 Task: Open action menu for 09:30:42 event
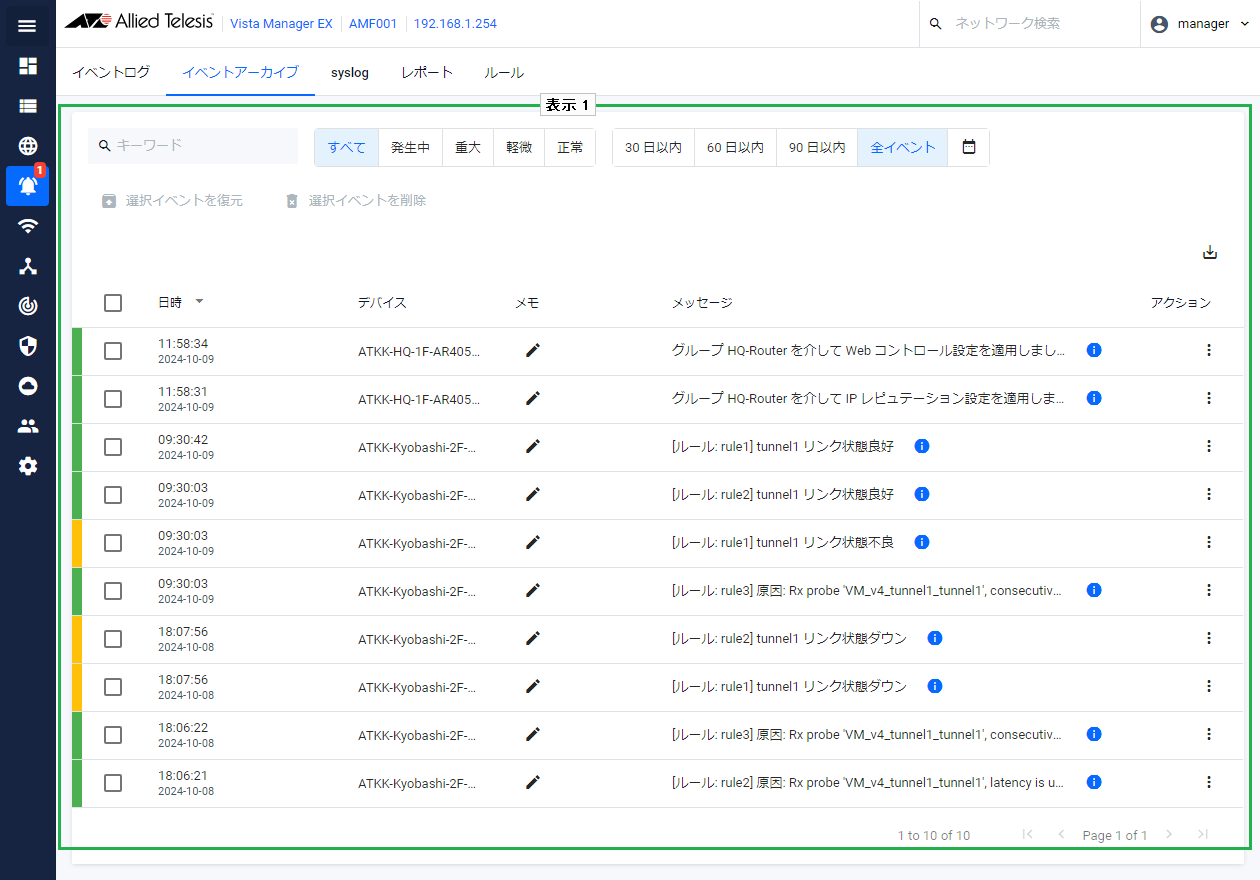pos(1208,446)
